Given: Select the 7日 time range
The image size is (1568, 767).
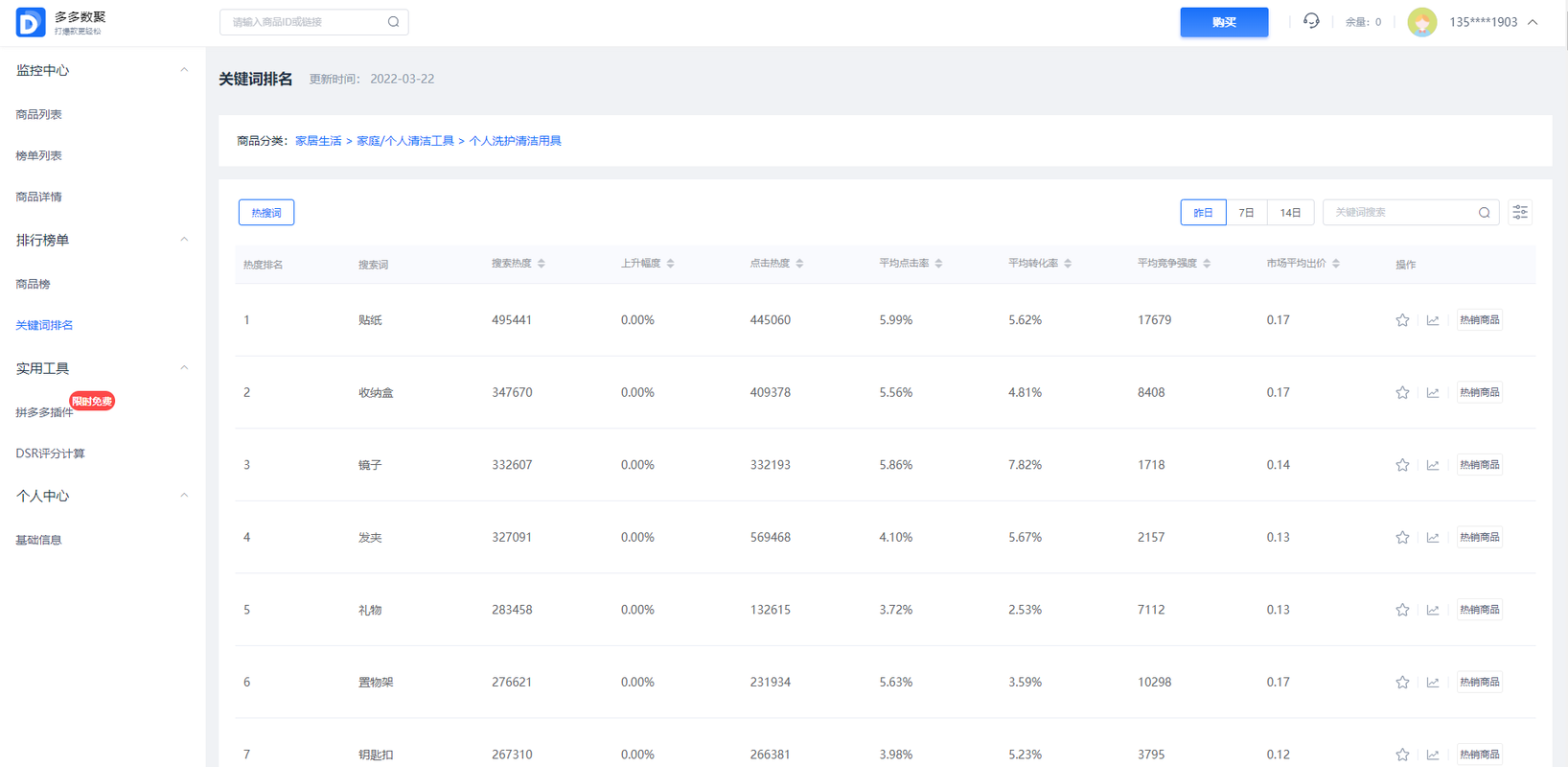Looking at the screenshot, I should click(1246, 213).
